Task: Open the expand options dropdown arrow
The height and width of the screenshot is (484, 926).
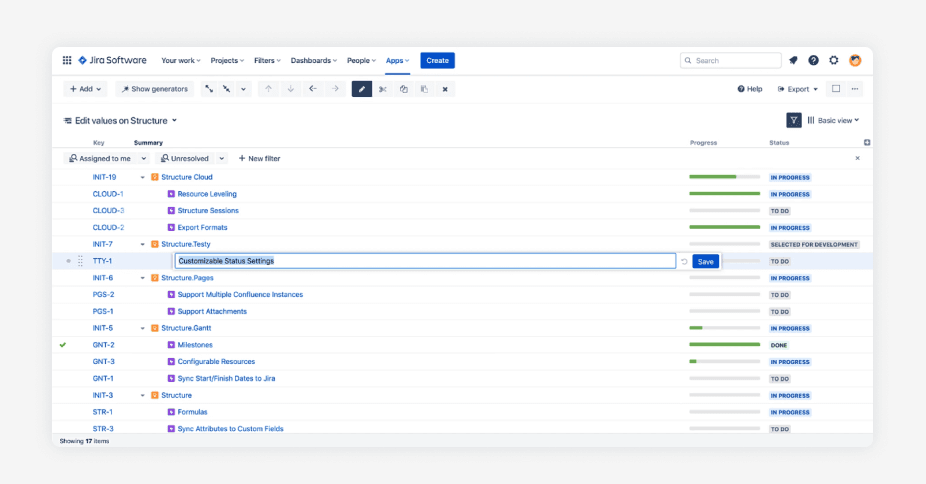Action: pos(243,89)
